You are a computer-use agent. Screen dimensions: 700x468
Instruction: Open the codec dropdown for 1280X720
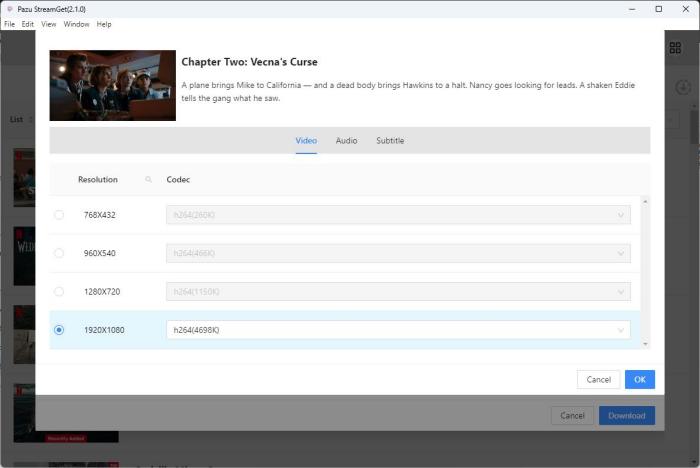coord(398,292)
